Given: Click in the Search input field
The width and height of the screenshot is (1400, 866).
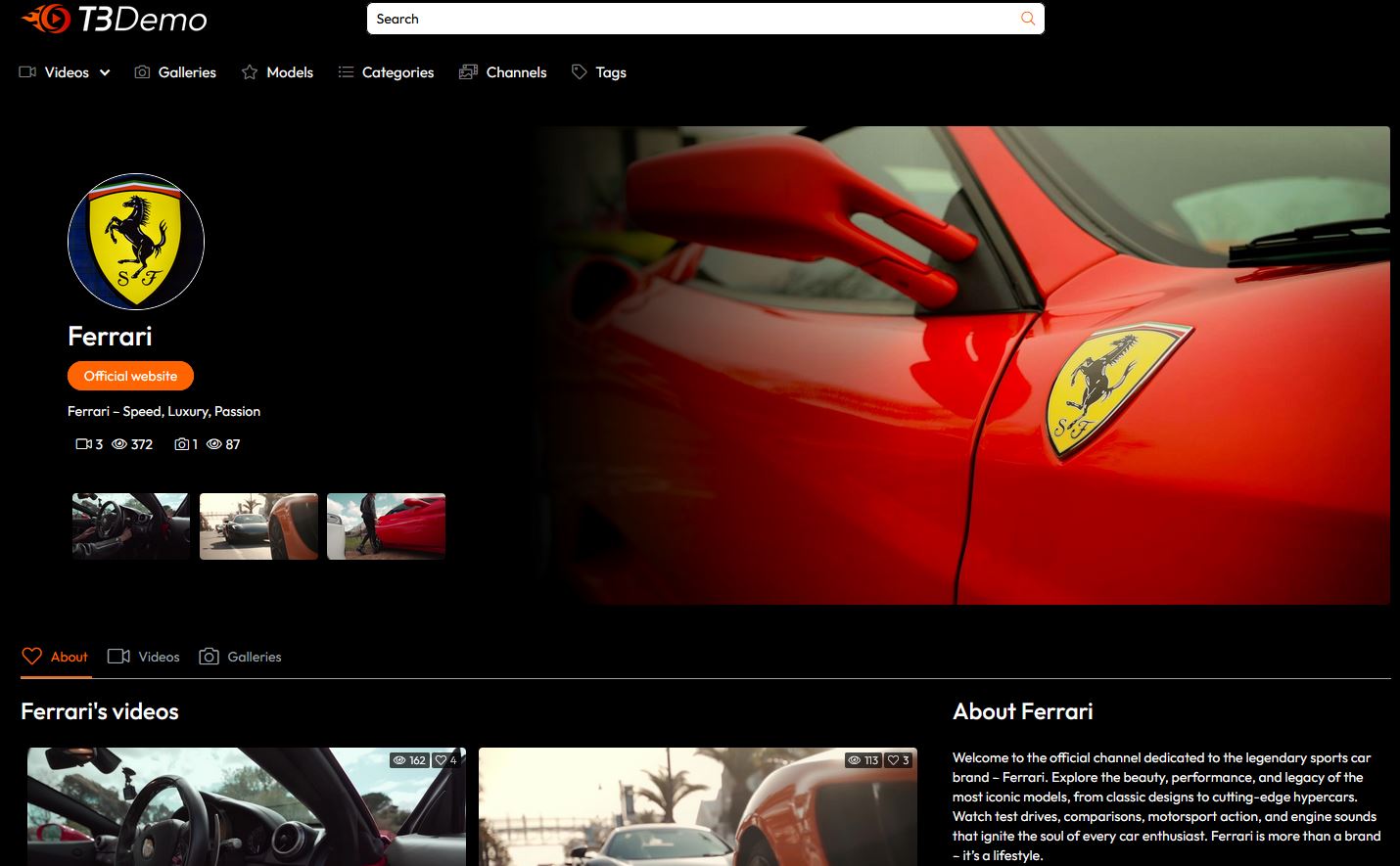Looking at the screenshot, I should pyautogui.click(x=685, y=19).
